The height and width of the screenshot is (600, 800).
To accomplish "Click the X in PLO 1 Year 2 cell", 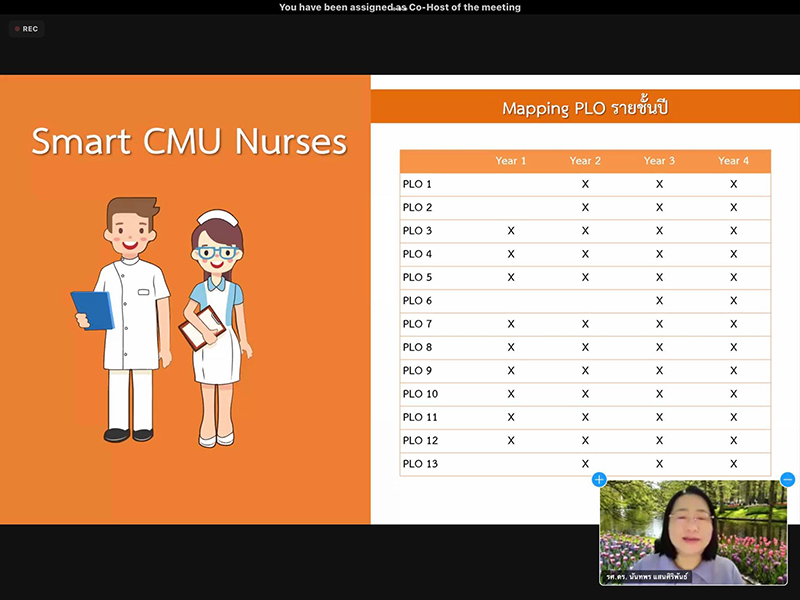I will point(585,184).
